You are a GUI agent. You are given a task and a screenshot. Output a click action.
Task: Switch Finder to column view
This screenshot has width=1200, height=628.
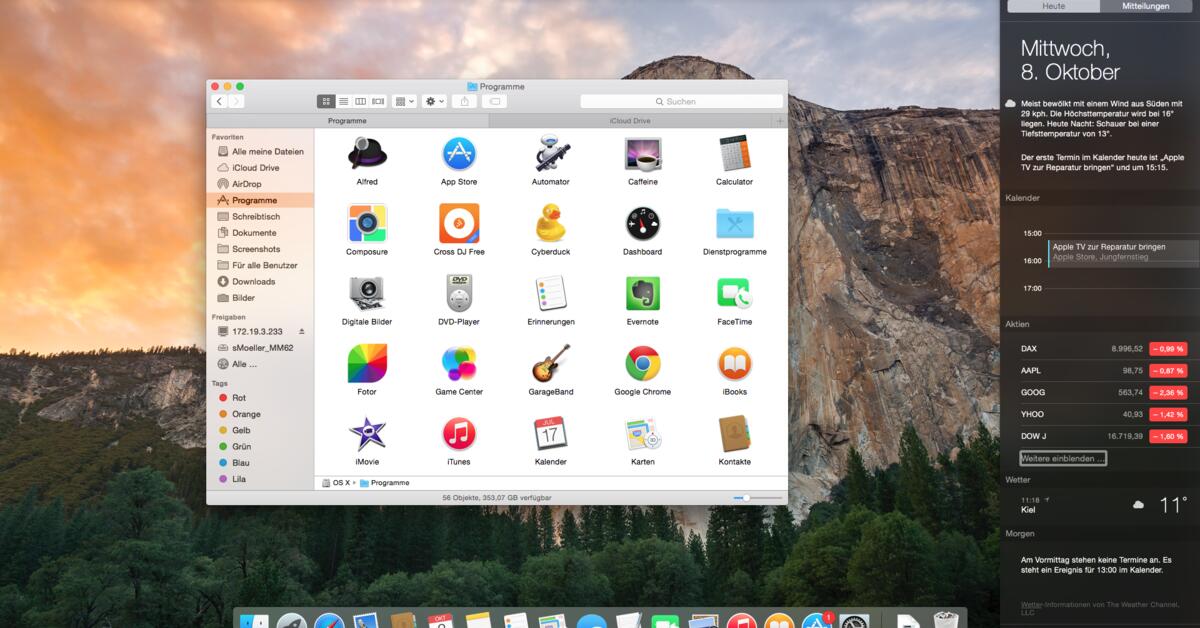pyautogui.click(x=360, y=101)
